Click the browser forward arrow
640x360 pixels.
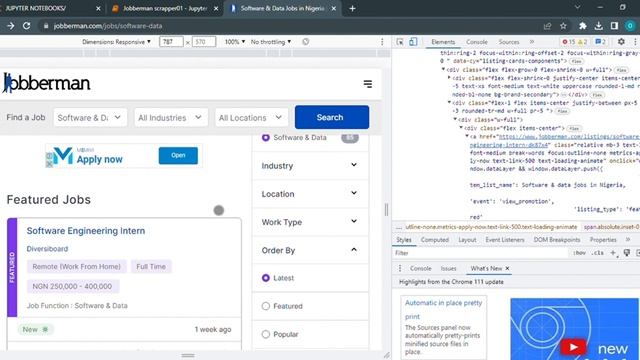click(x=11, y=26)
